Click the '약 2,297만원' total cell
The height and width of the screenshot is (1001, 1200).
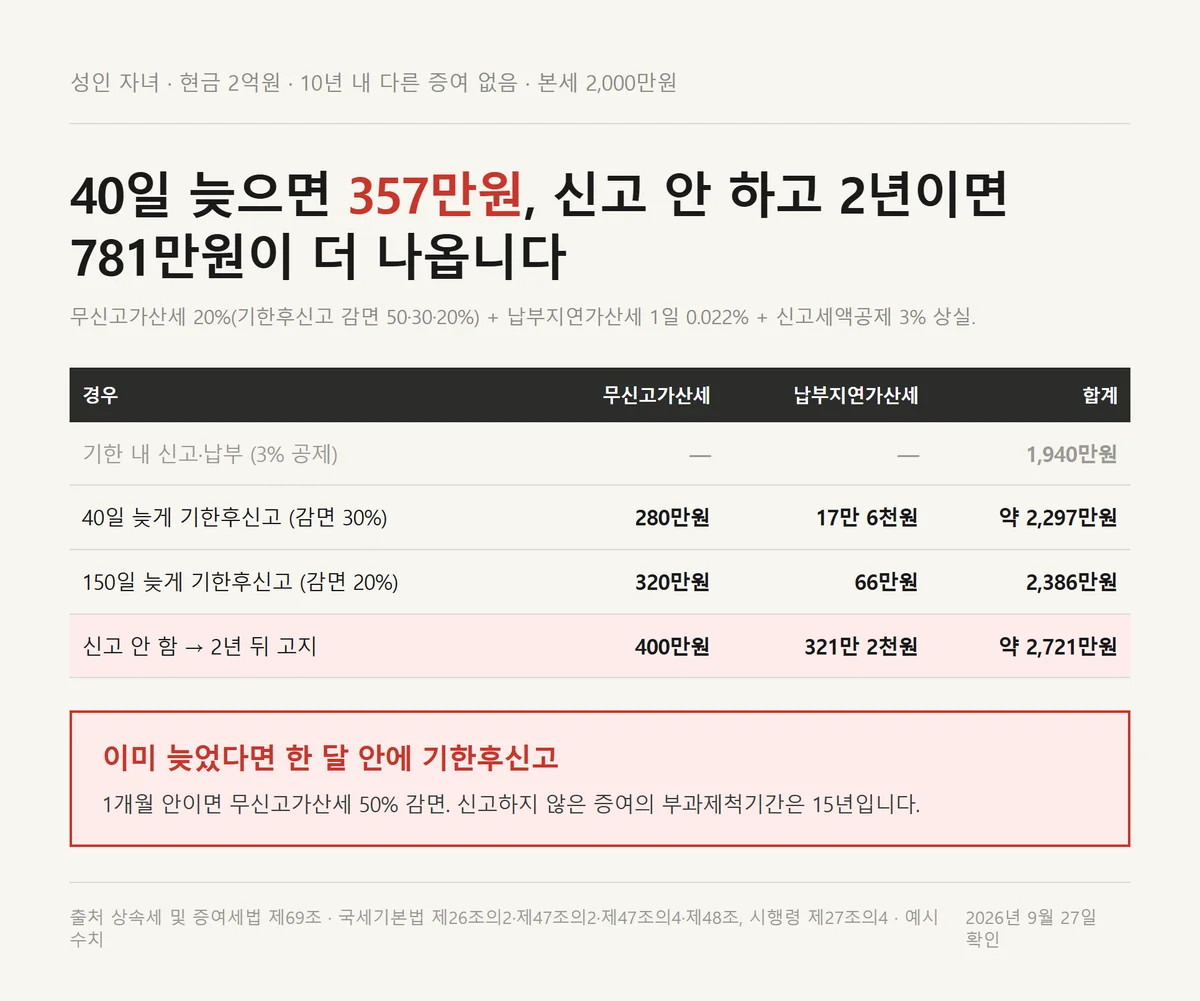coord(1058,518)
